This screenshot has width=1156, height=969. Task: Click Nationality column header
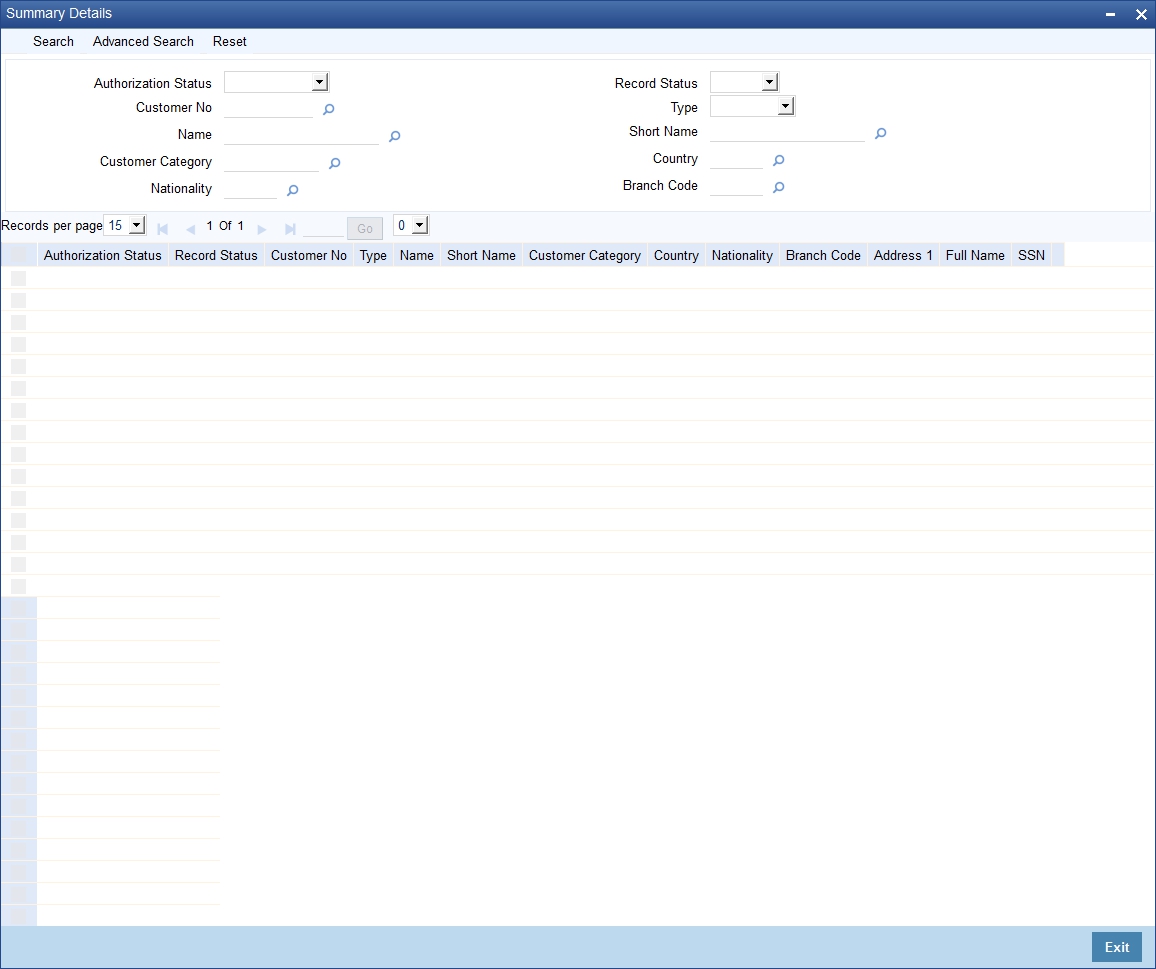(742, 255)
